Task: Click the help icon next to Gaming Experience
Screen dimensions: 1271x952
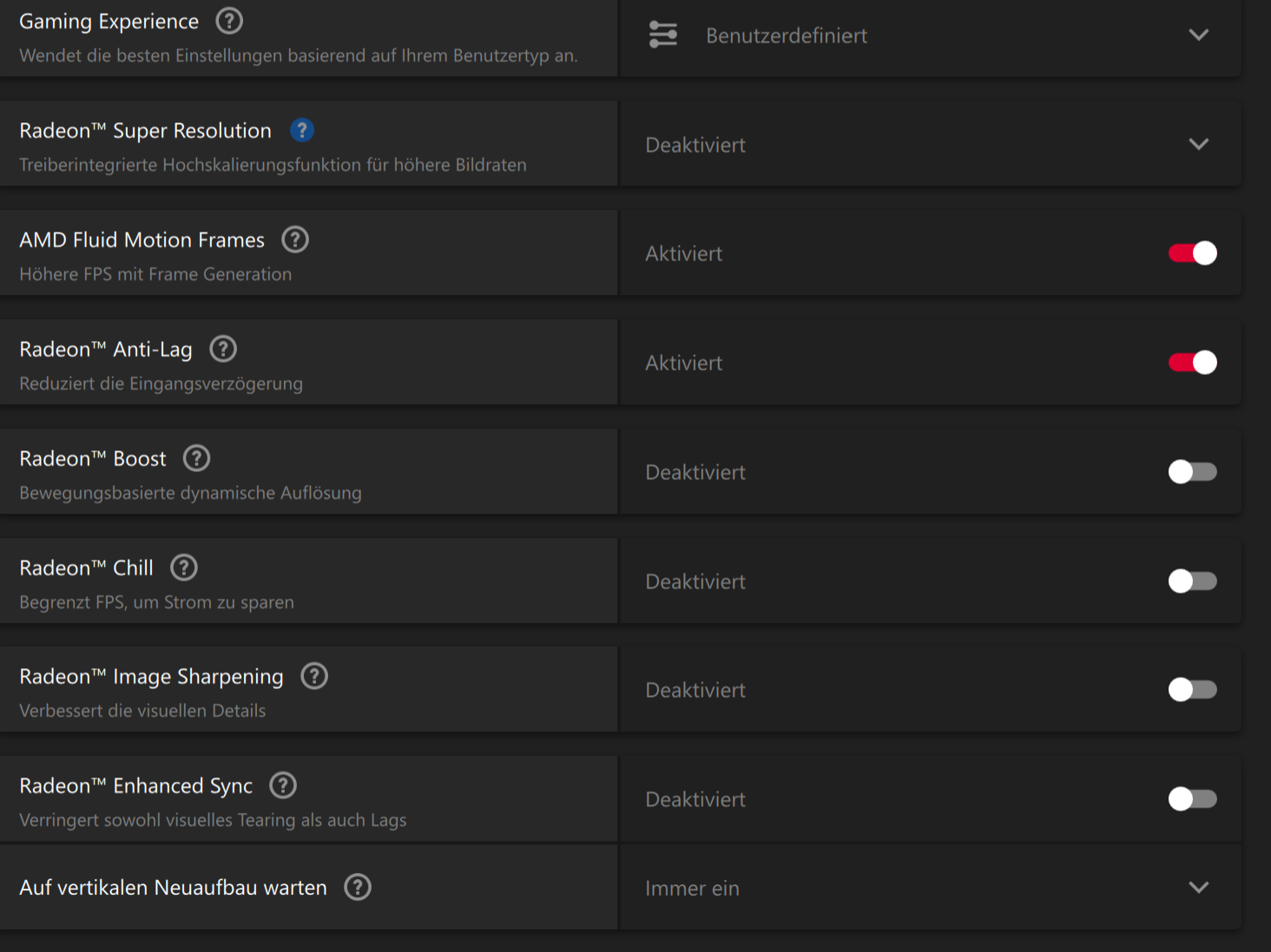Action: point(229,21)
